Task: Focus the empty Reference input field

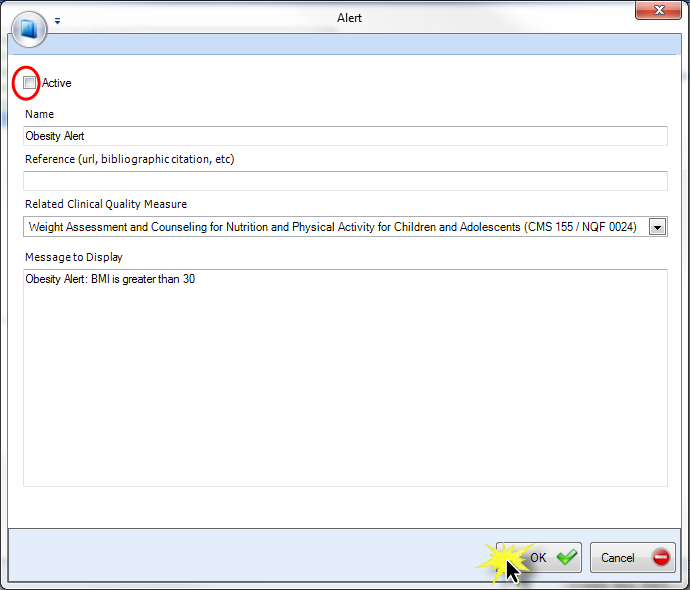Action: 344,181
